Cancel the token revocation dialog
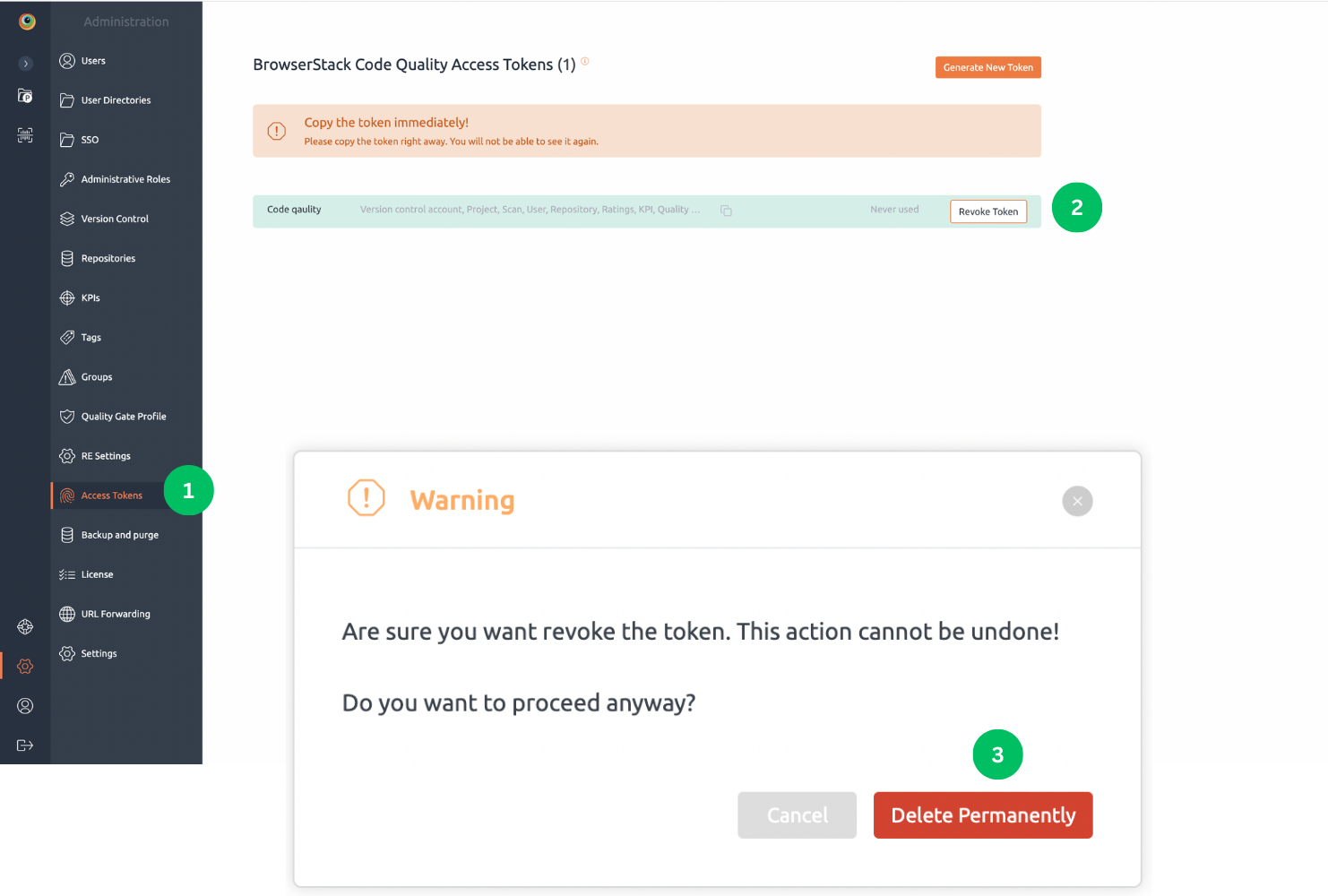The image size is (1328, 896). point(797,815)
